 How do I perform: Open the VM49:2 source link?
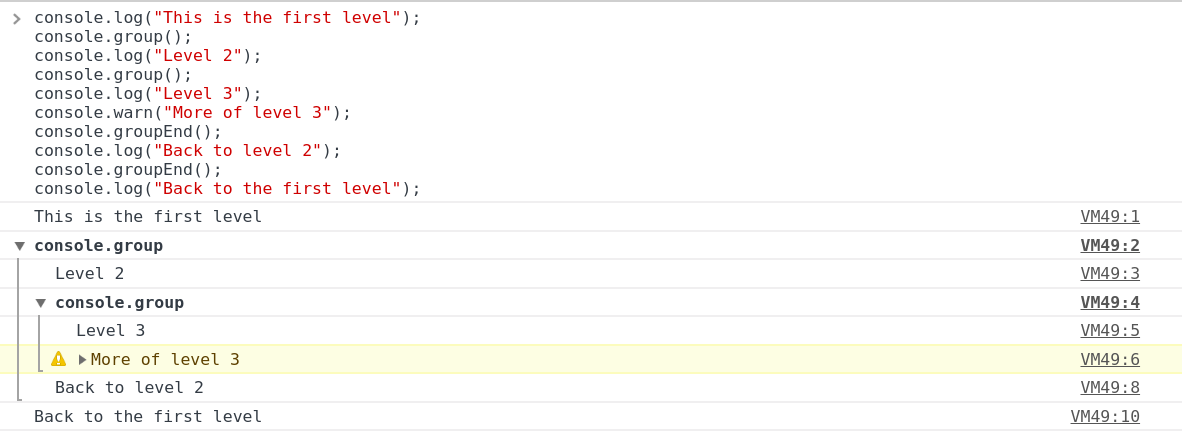pyautogui.click(x=1110, y=246)
